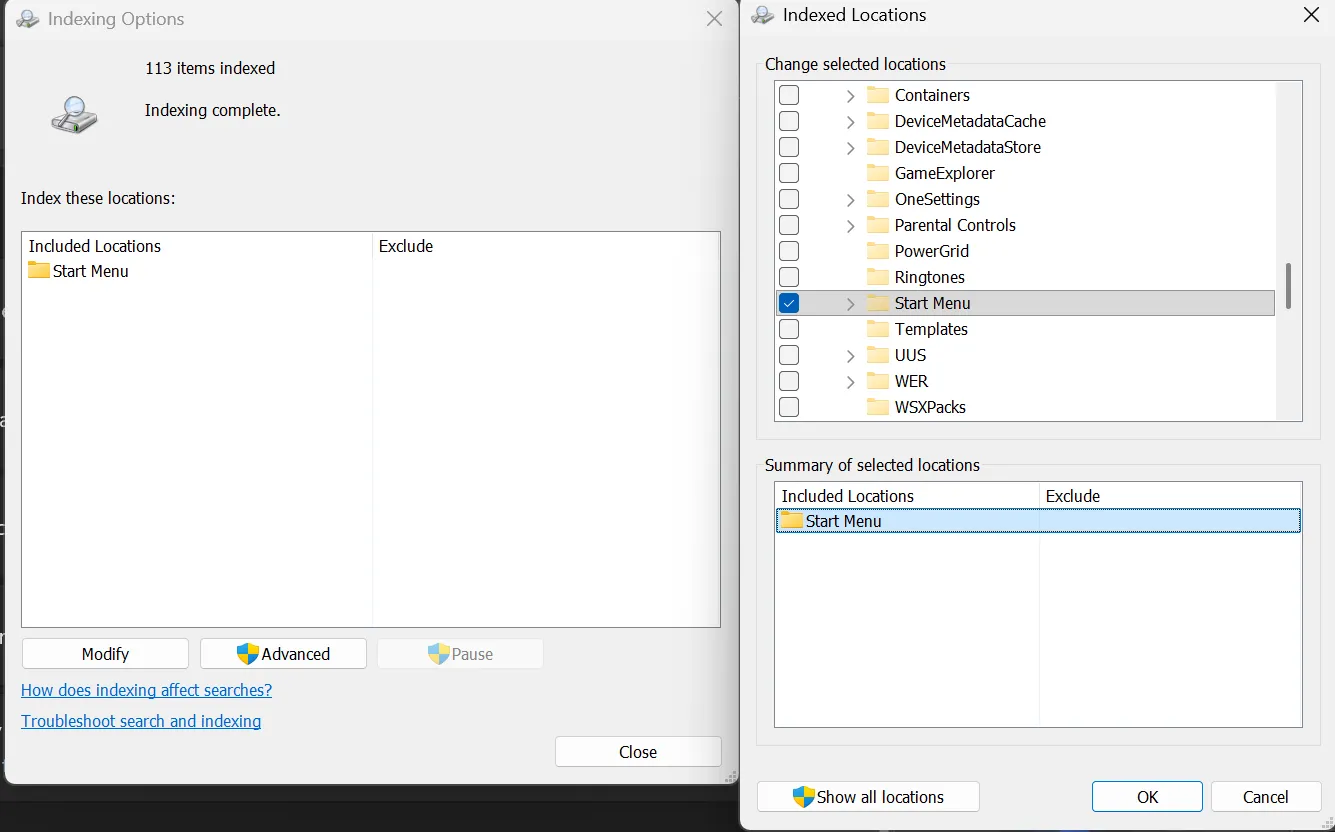1335x832 pixels.
Task: Open Troubleshoot search and indexing link
Action: pos(141,721)
